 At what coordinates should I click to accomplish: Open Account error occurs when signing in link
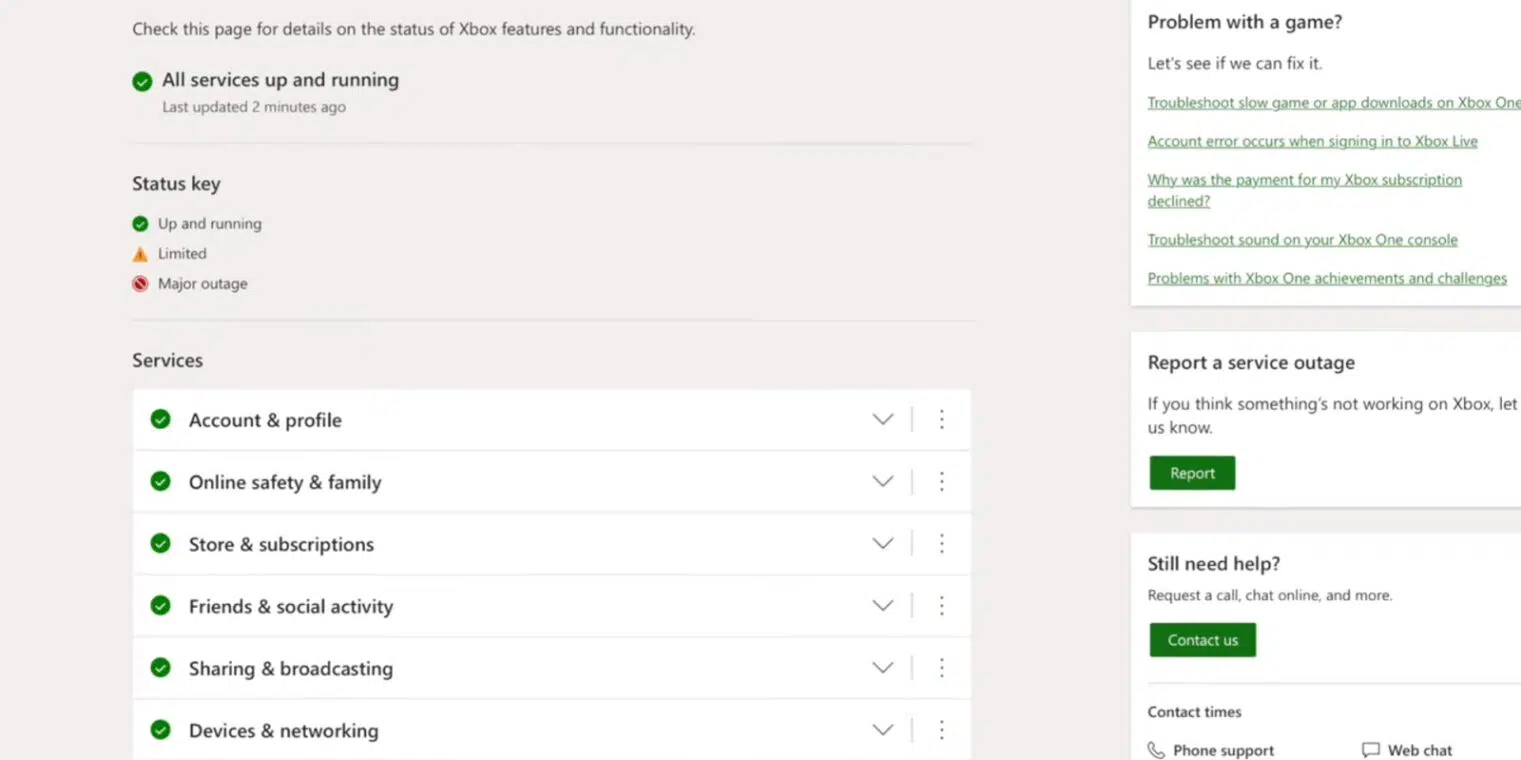(x=1312, y=141)
